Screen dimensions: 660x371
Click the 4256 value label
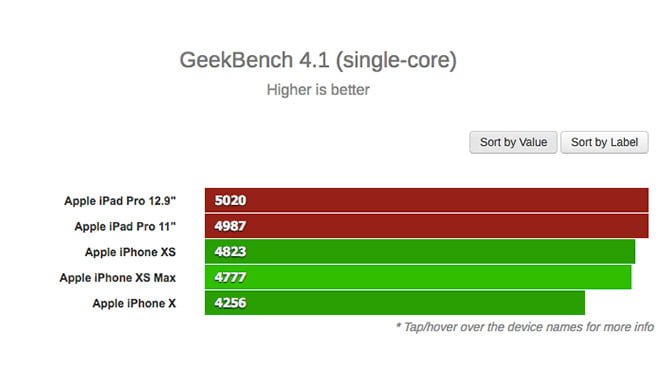(x=230, y=303)
